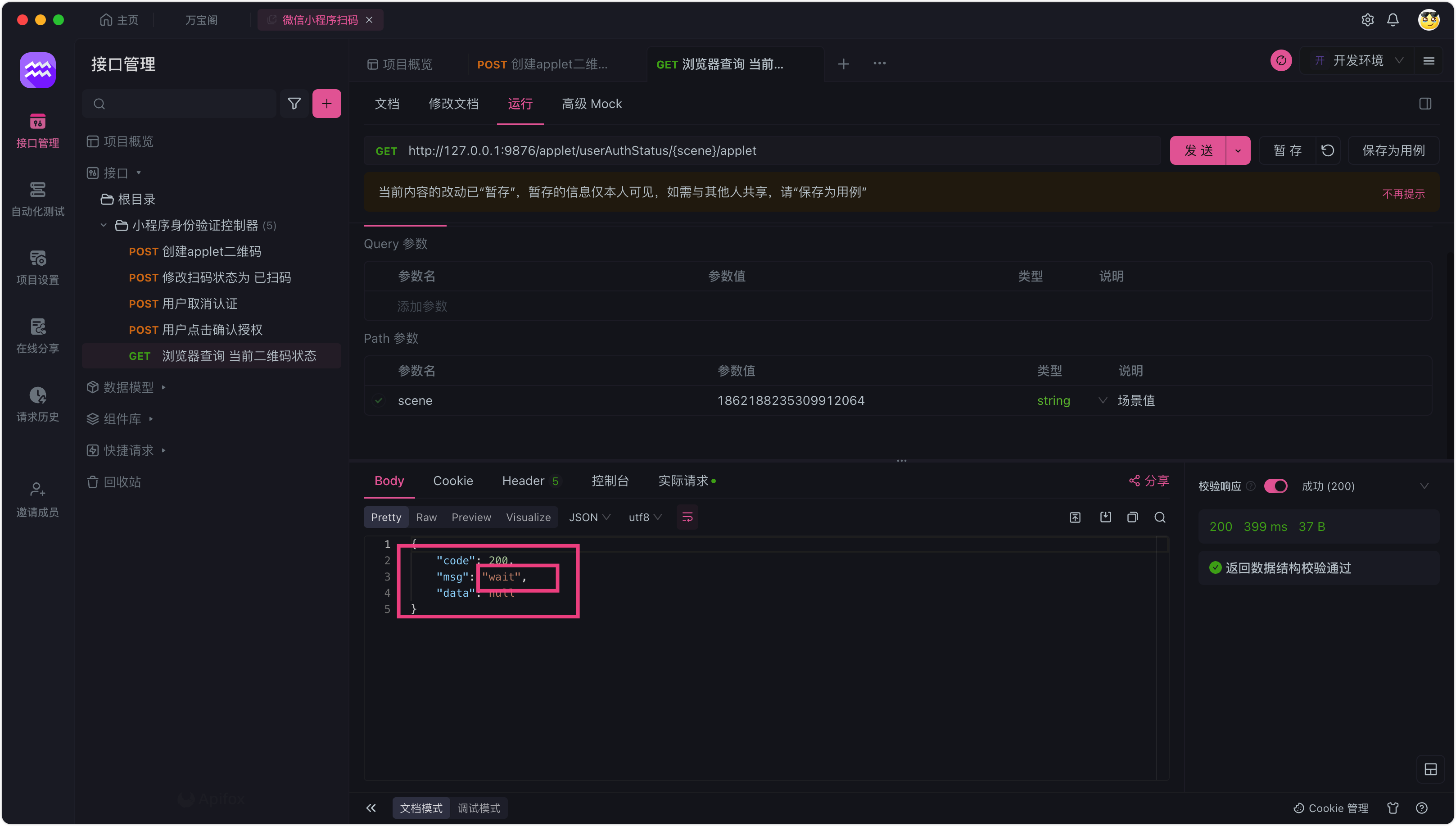Viewport: 1456px width, 826px height.
Task: Click the filter funnel icon in sidebar
Action: (x=294, y=104)
